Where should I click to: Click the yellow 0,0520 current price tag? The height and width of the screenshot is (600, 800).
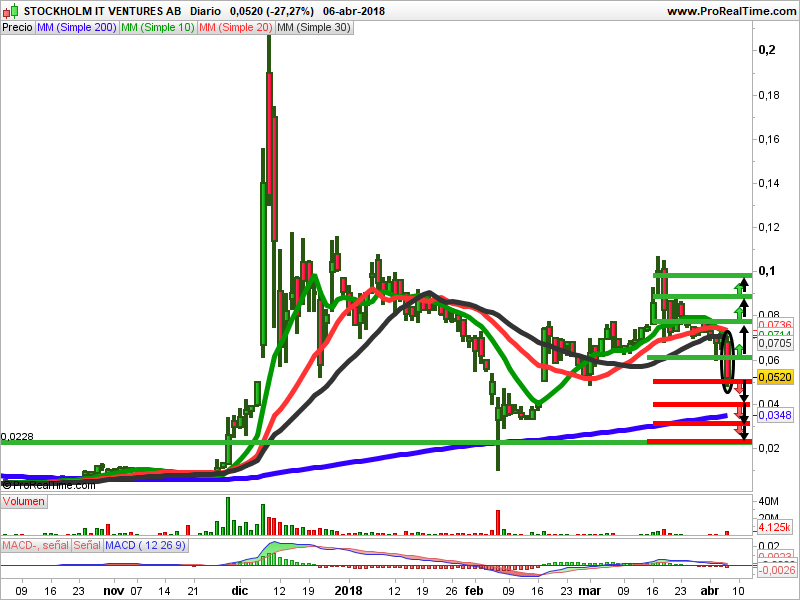775,377
